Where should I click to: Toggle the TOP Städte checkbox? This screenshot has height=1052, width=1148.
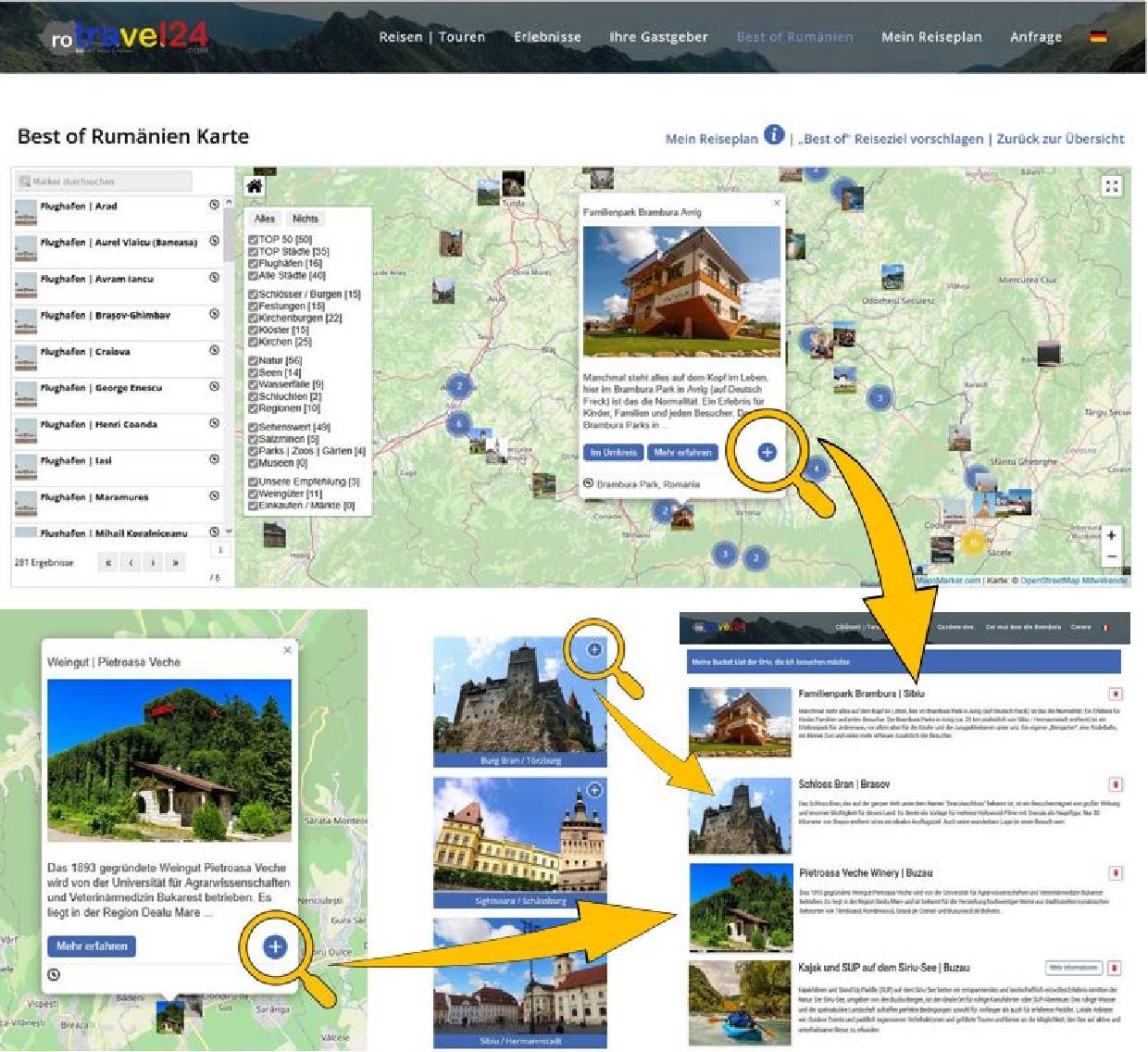click(253, 251)
